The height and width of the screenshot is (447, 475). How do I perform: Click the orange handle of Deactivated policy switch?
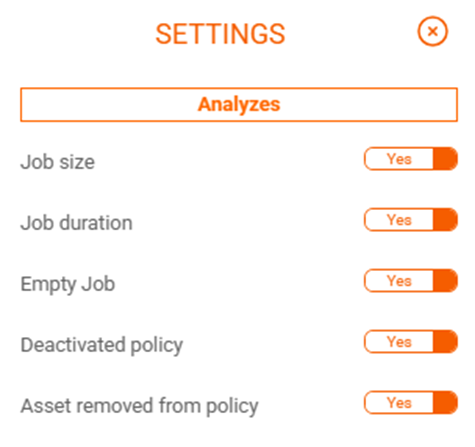445,342
